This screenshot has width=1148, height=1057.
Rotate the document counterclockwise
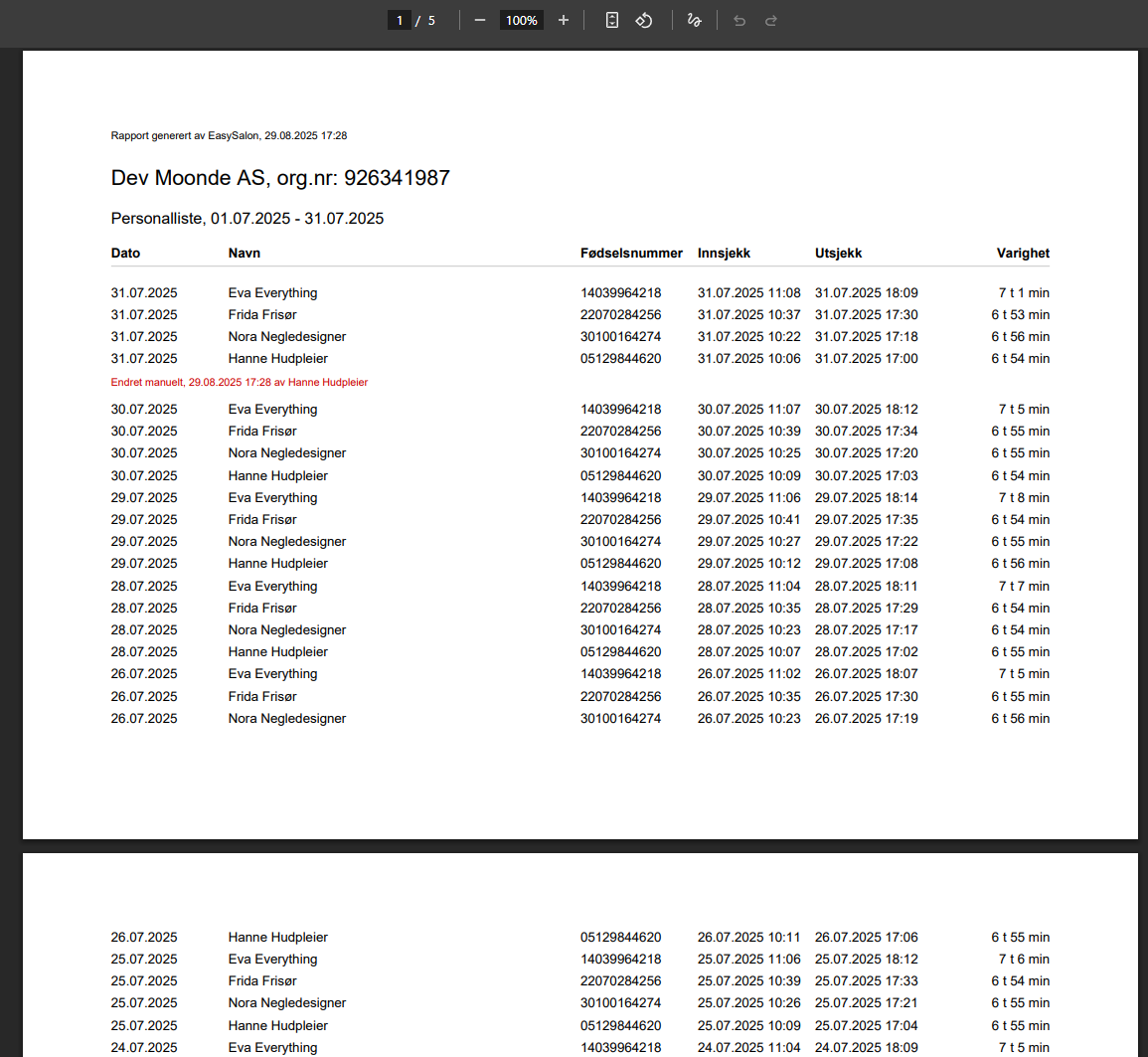(644, 20)
